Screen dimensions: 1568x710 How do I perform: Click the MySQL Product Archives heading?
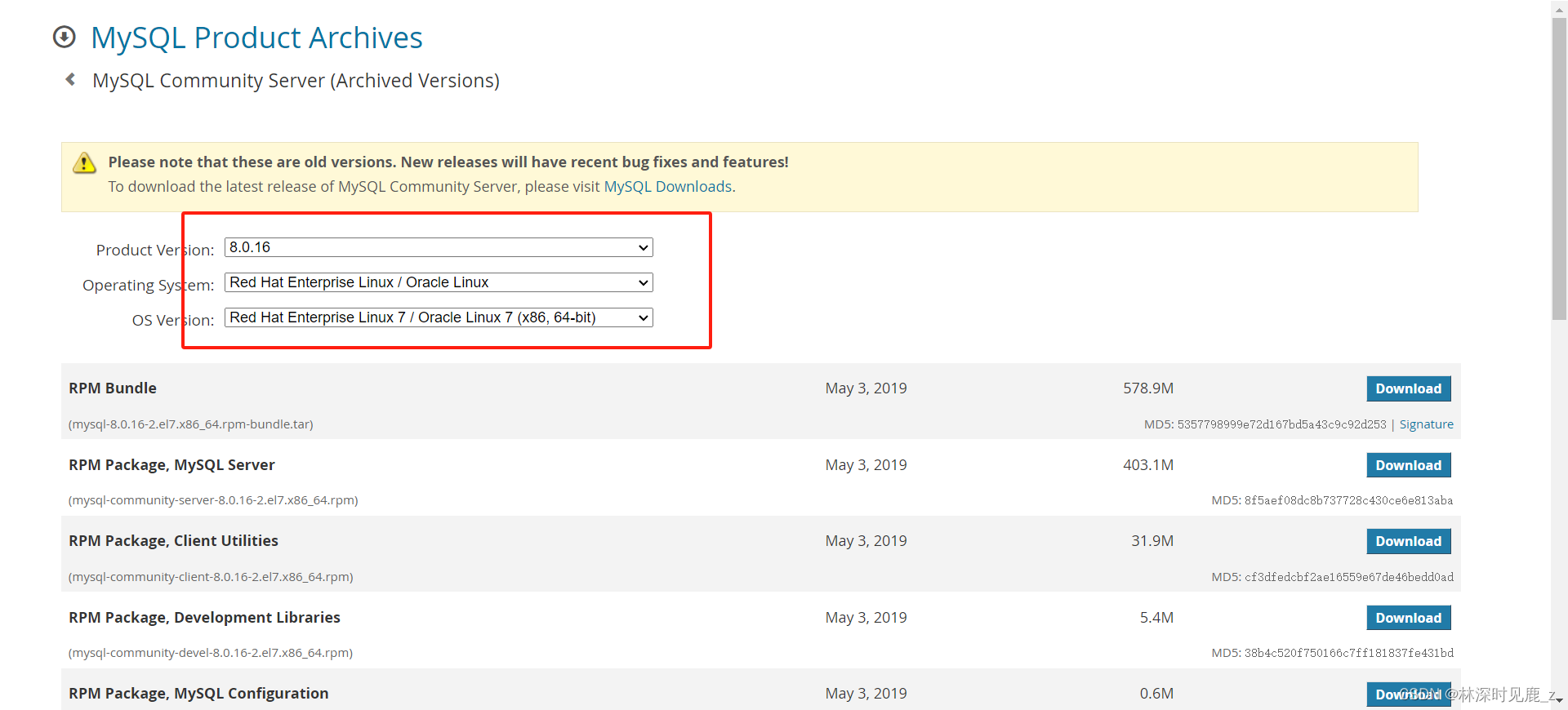coord(256,38)
